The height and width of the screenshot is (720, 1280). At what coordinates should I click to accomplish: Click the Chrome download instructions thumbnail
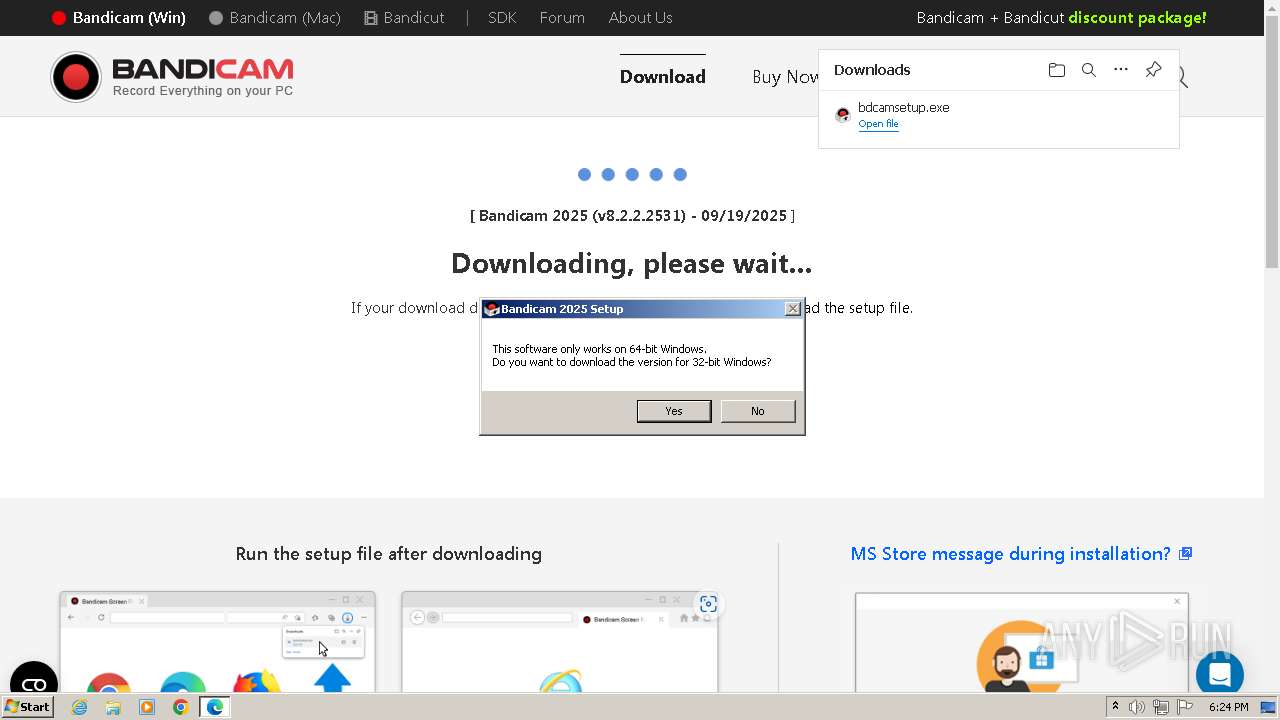point(218,641)
